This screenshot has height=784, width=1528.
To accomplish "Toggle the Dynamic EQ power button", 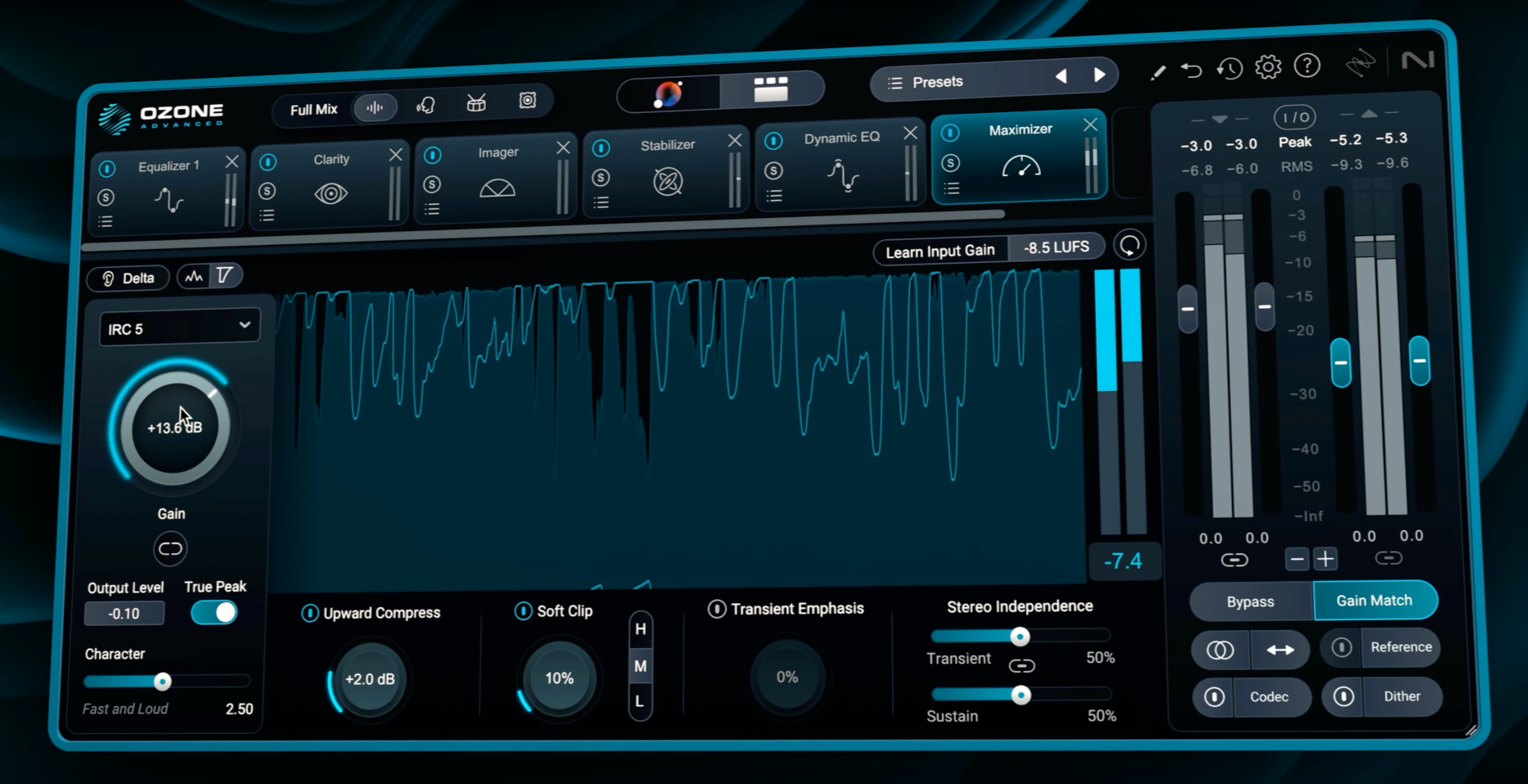I will (773, 141).
